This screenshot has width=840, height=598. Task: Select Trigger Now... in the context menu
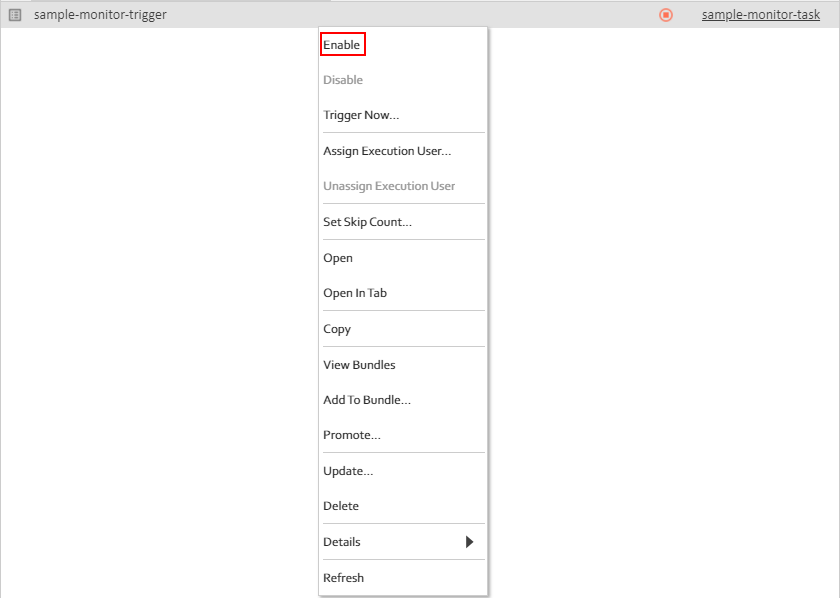point(361,115)
